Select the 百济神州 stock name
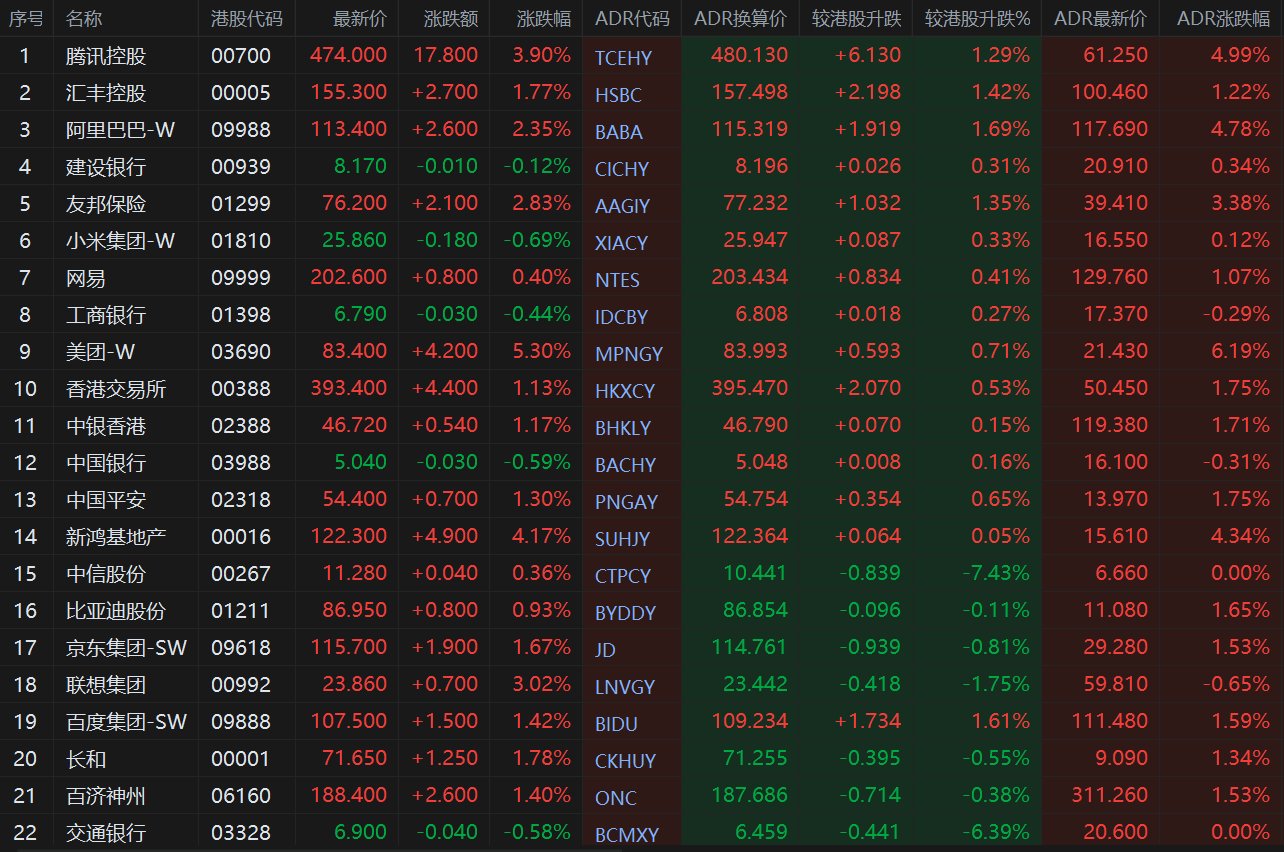This screenshot has width=1284, height=852. pos(106,796)
